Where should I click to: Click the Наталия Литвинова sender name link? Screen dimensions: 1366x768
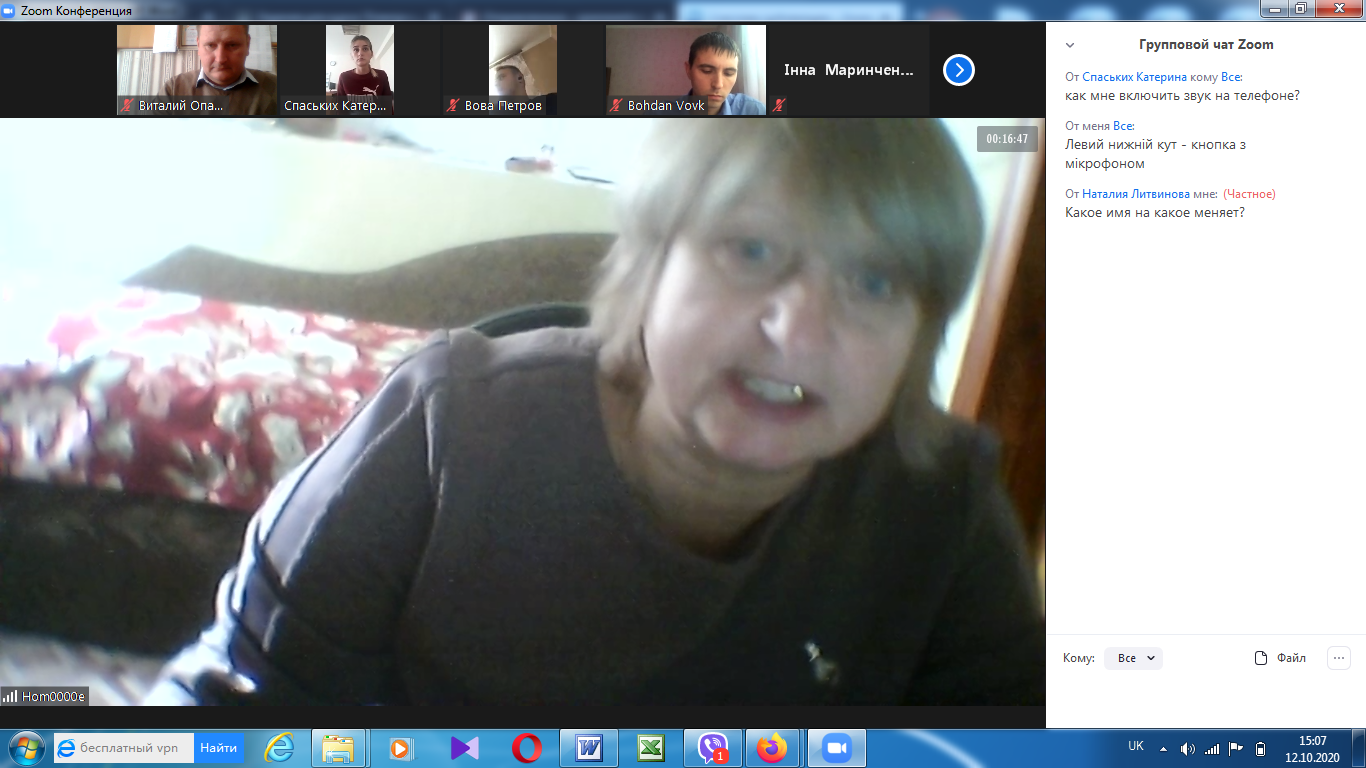click(1135, 194)
